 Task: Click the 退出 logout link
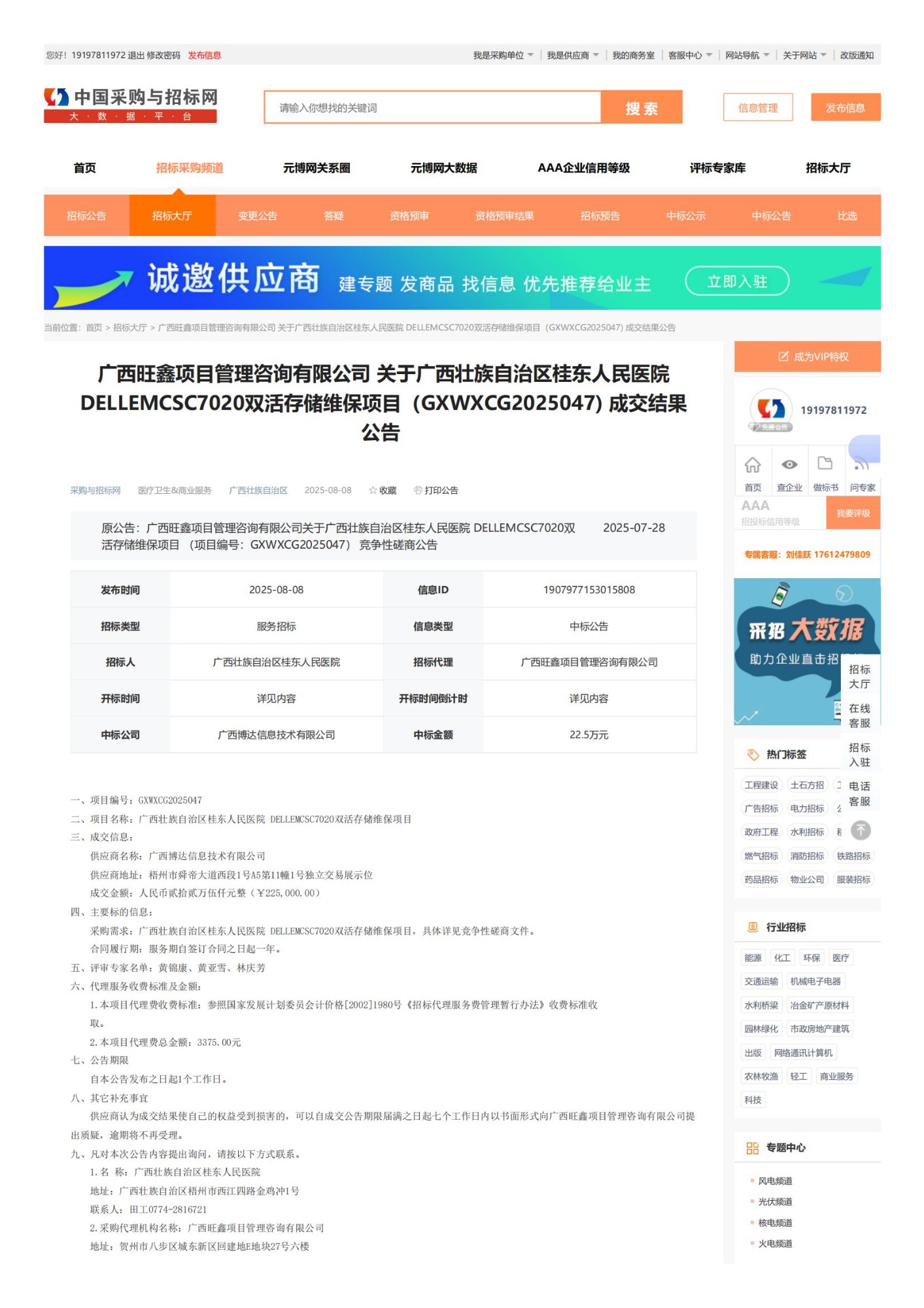coord(136,55)
